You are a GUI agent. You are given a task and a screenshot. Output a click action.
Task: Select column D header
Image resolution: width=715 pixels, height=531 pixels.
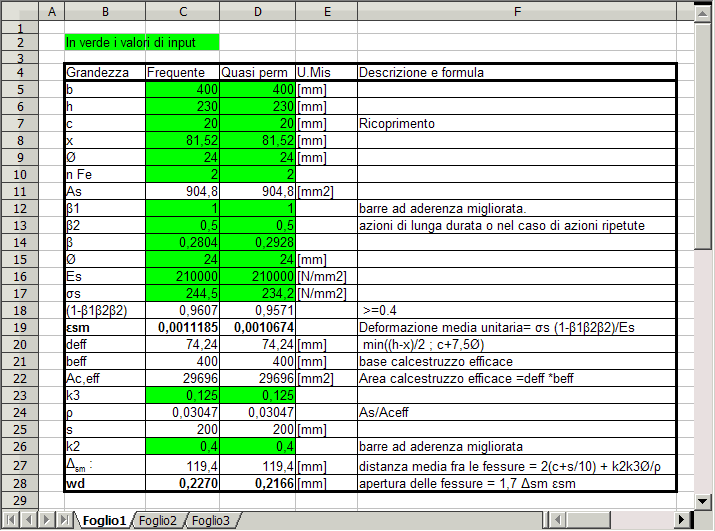(258, 11)
